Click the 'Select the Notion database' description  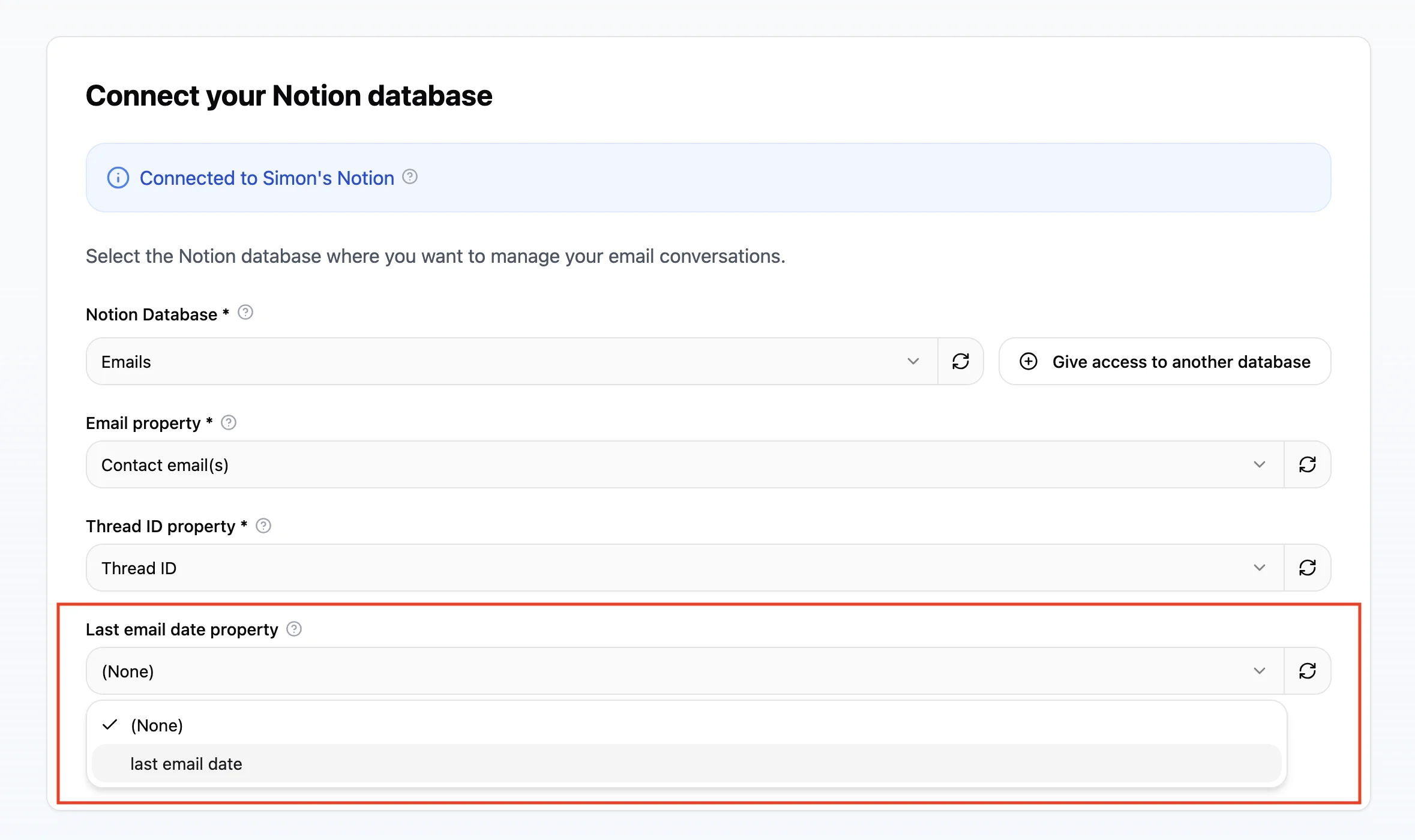436,256
